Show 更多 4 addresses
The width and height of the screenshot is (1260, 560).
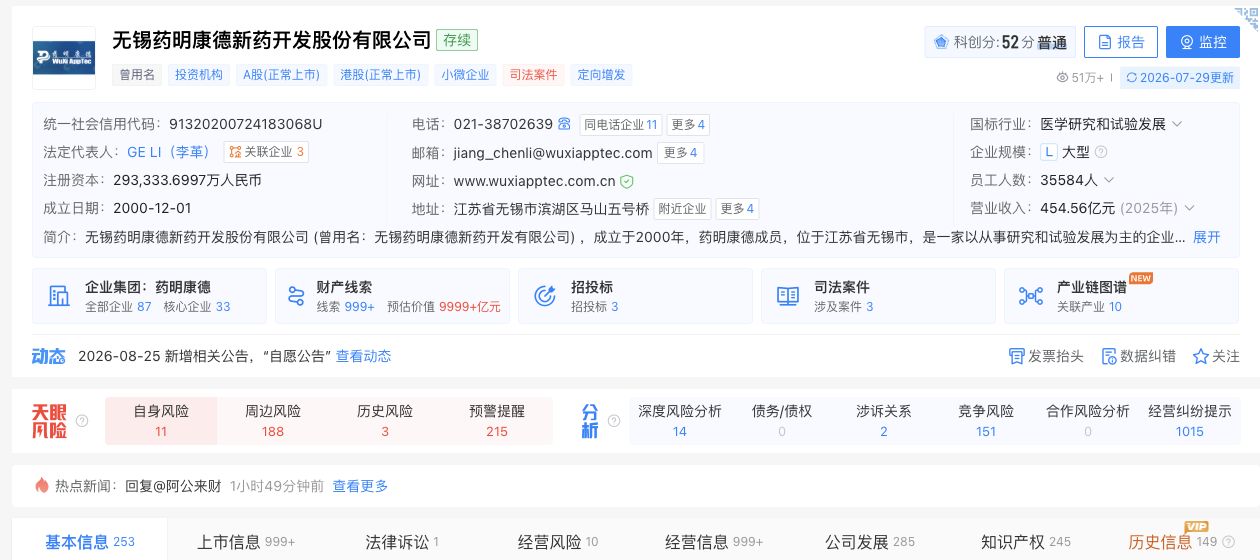pyautogui.click(x=737, y=209)
